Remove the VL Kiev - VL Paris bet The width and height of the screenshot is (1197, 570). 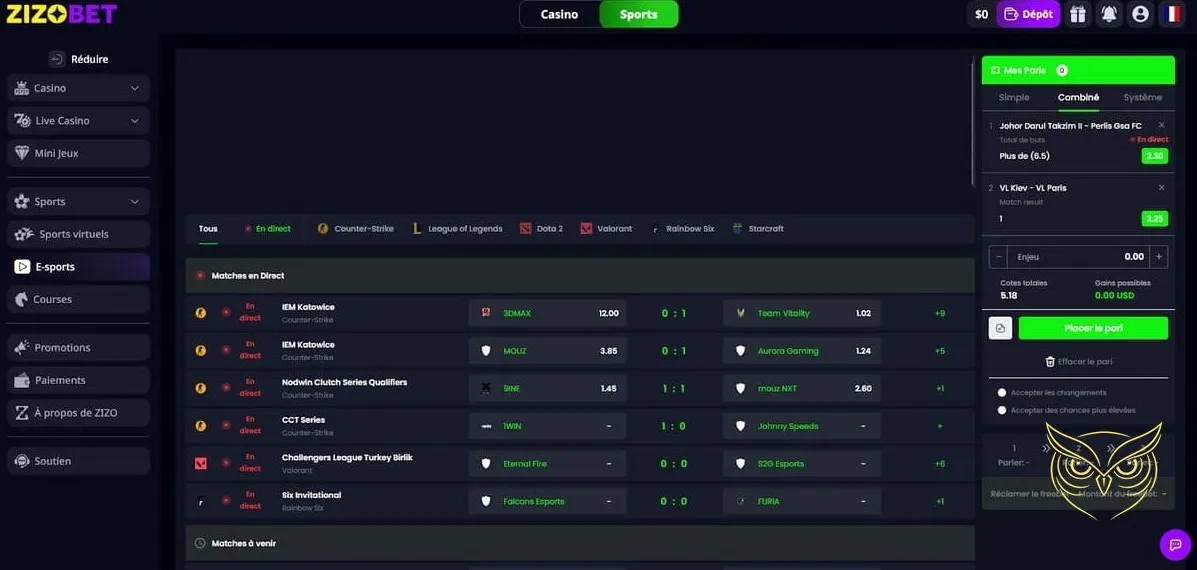[x=1161, y=188]
